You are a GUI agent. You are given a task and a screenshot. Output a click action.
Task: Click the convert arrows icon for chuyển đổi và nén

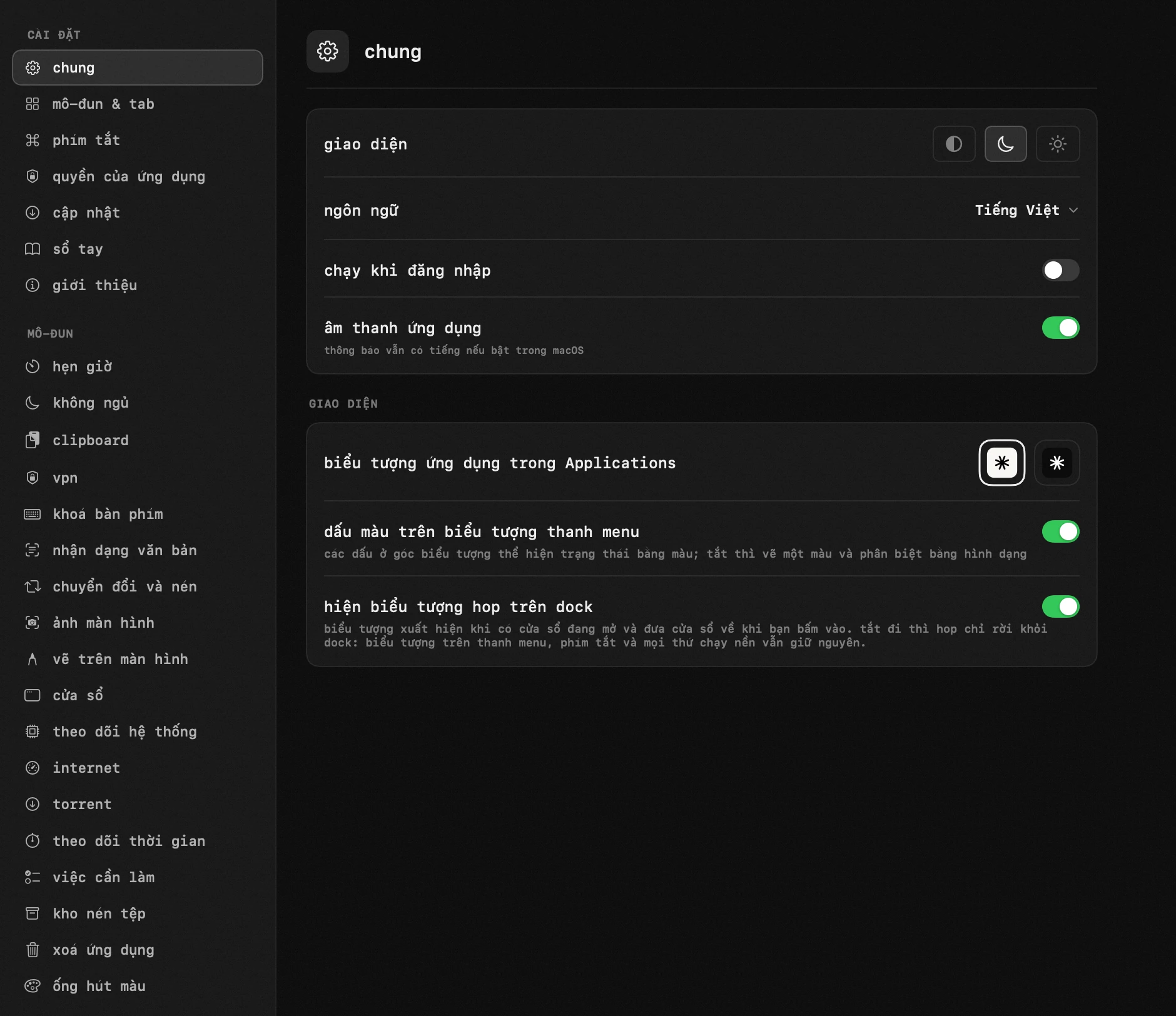33,586
